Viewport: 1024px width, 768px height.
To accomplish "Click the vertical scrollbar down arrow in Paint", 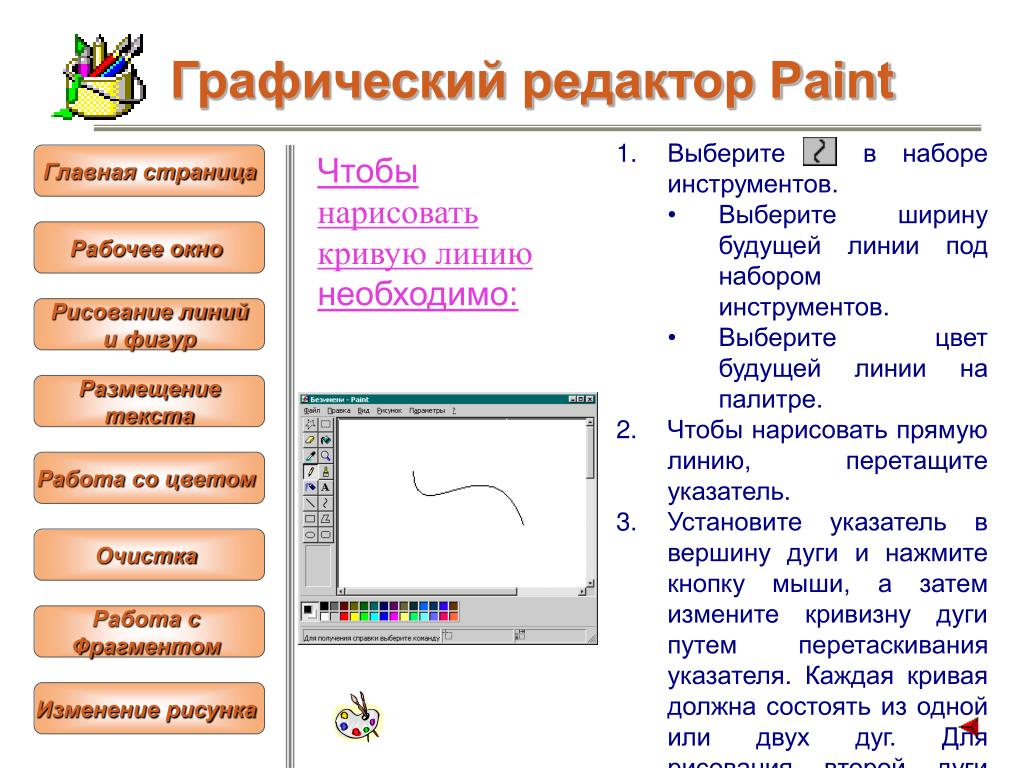I will click(590, 583).
